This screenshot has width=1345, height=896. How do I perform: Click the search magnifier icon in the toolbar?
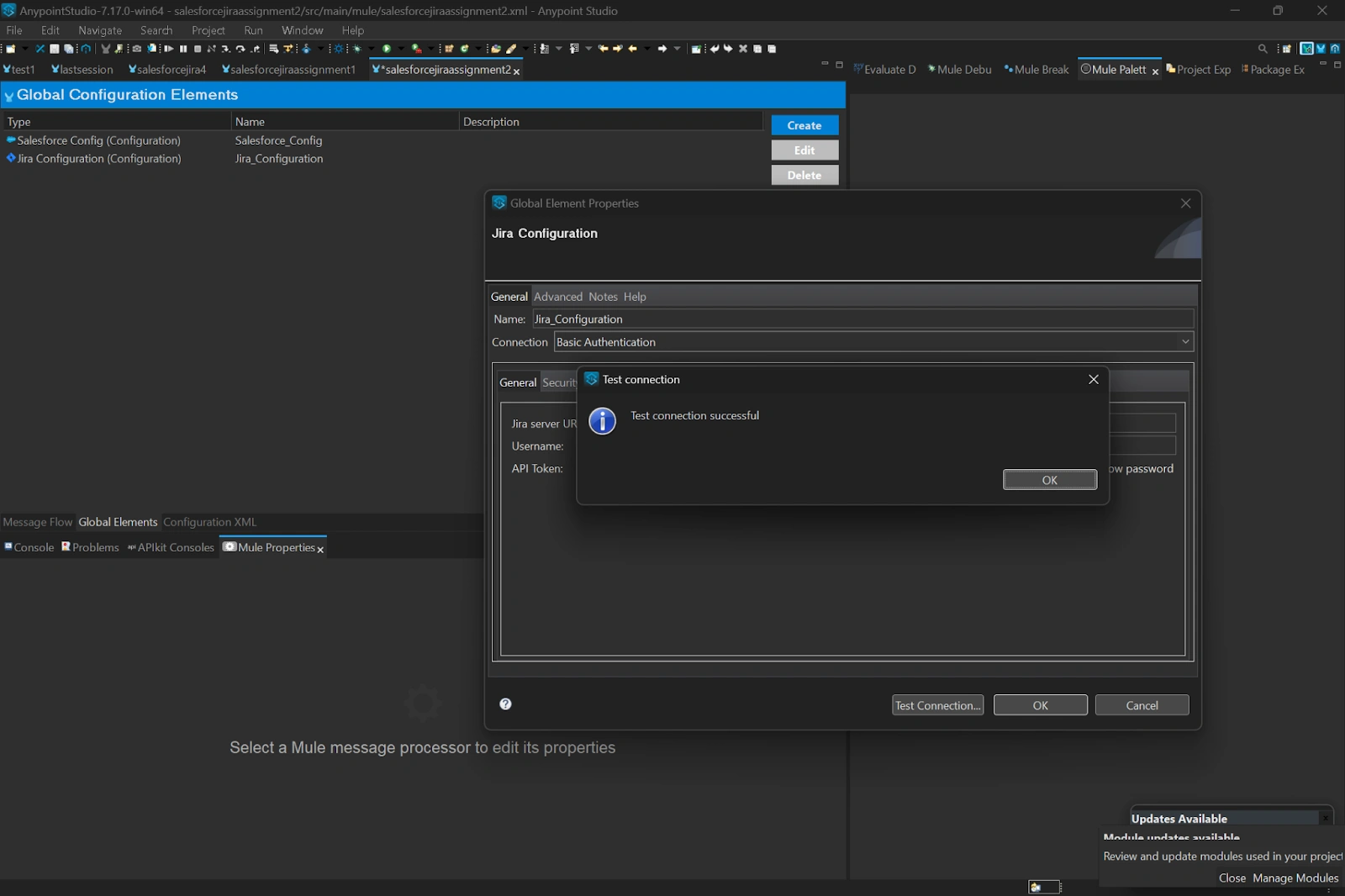pyautogui.click(x=1263, y=49)
